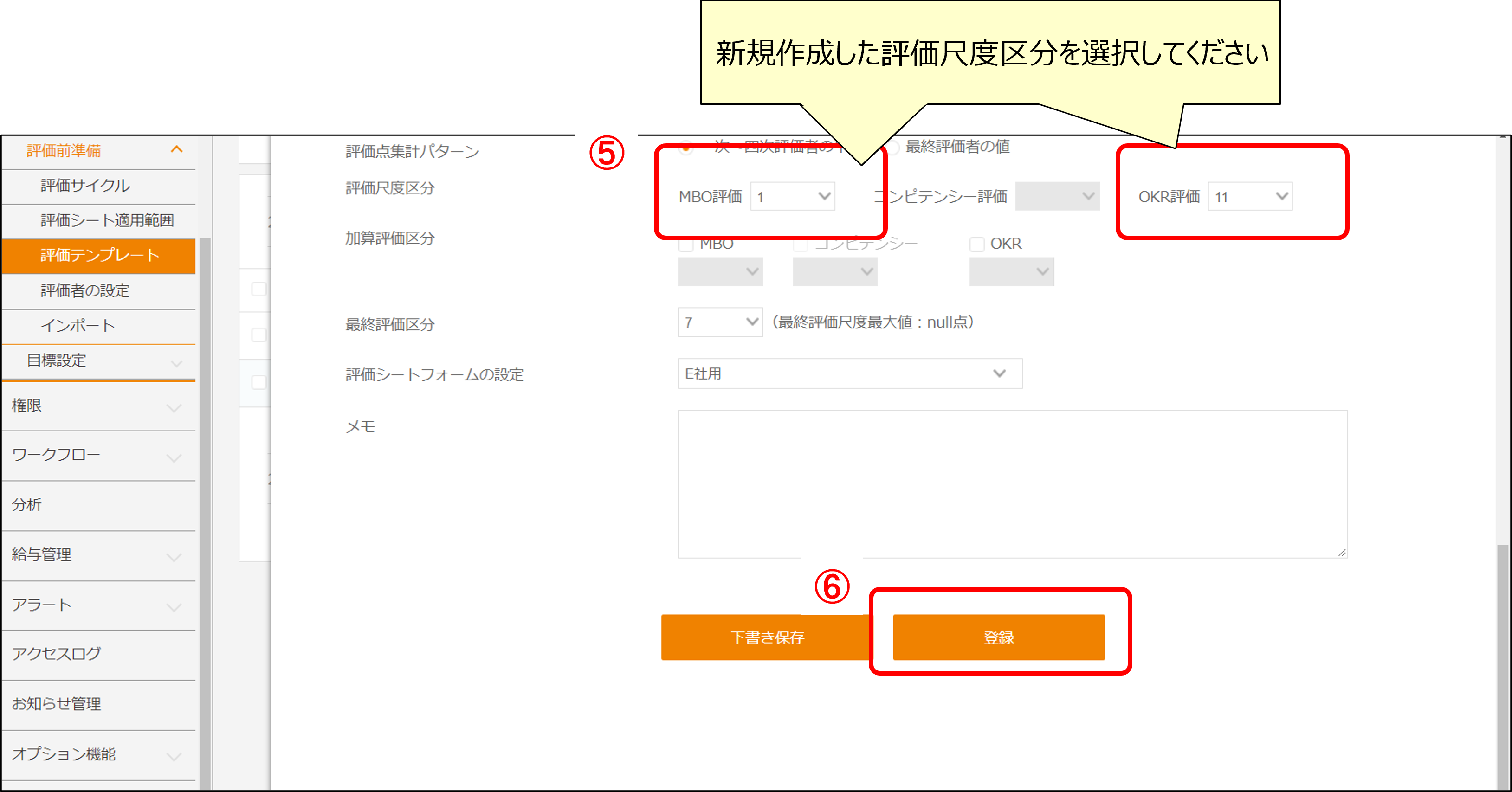Expand the 給与管理 section
This screenshot has height=792, width=1512.
click(x=98, y=555)
